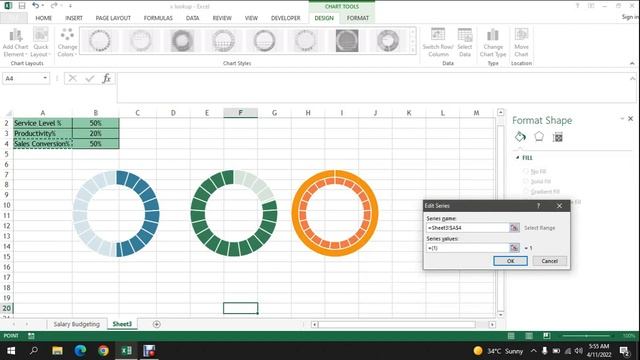Image resolution: width=640 pixels, height=360 pixels.
Task: Open Windows Start menu
Action: click(11, 351)
